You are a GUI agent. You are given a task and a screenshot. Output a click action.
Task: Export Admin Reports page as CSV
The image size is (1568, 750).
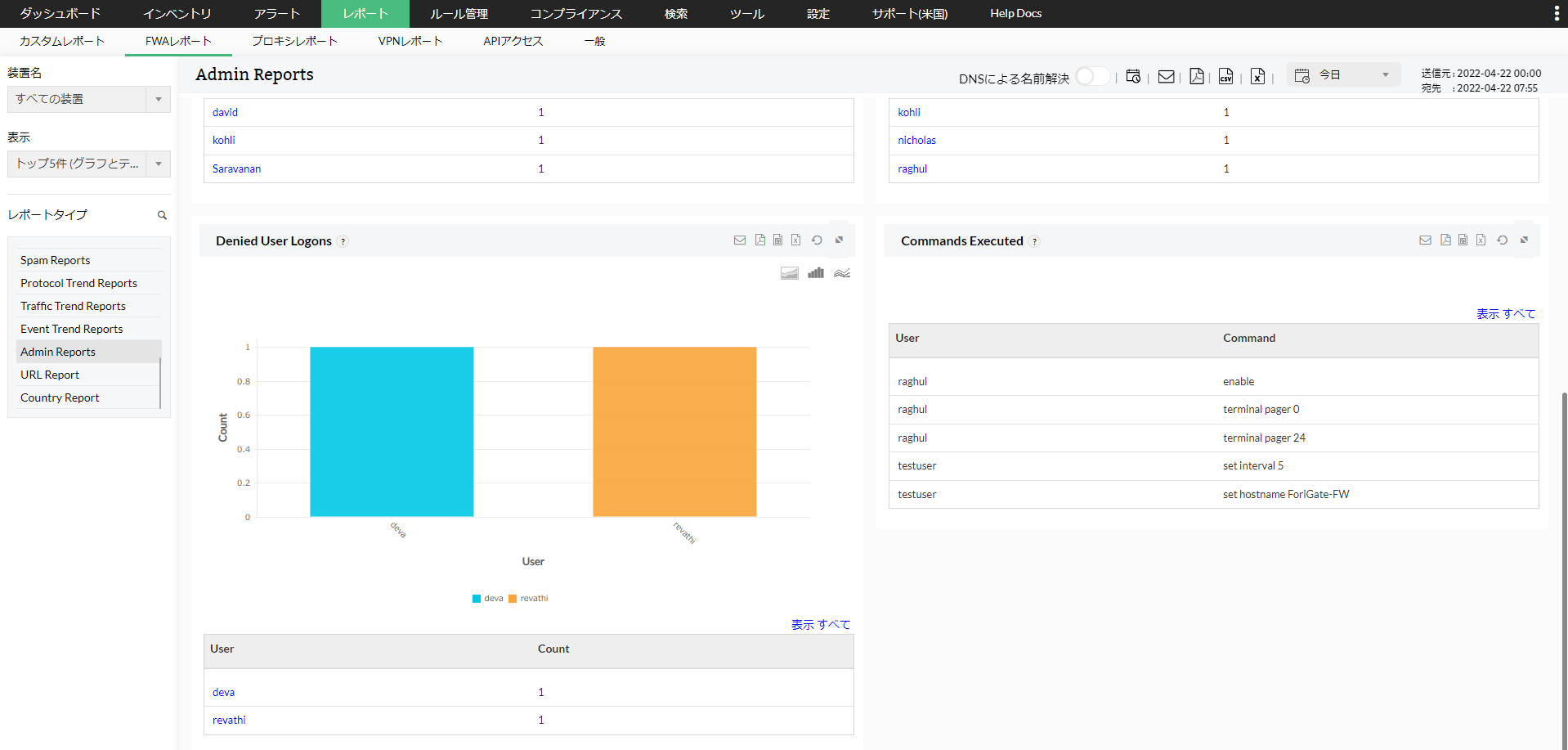tap(1225, 76)
